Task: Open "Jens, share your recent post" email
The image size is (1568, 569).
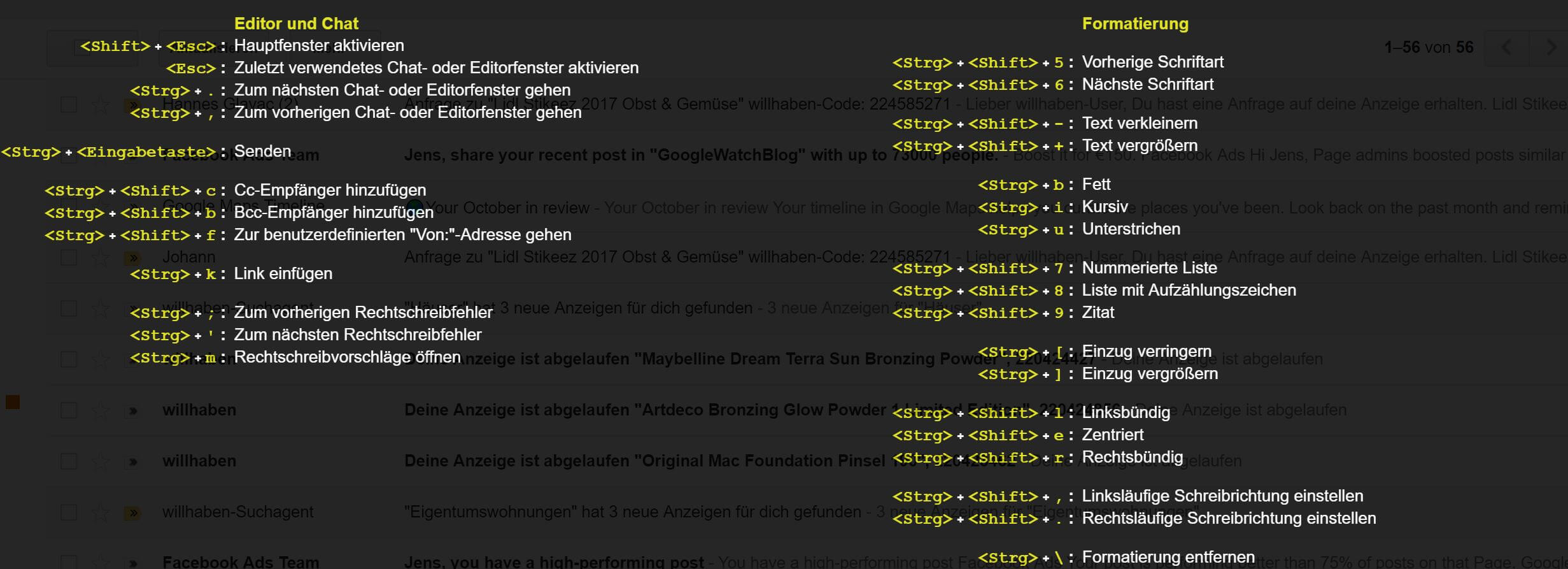Action: pos(637,155)
